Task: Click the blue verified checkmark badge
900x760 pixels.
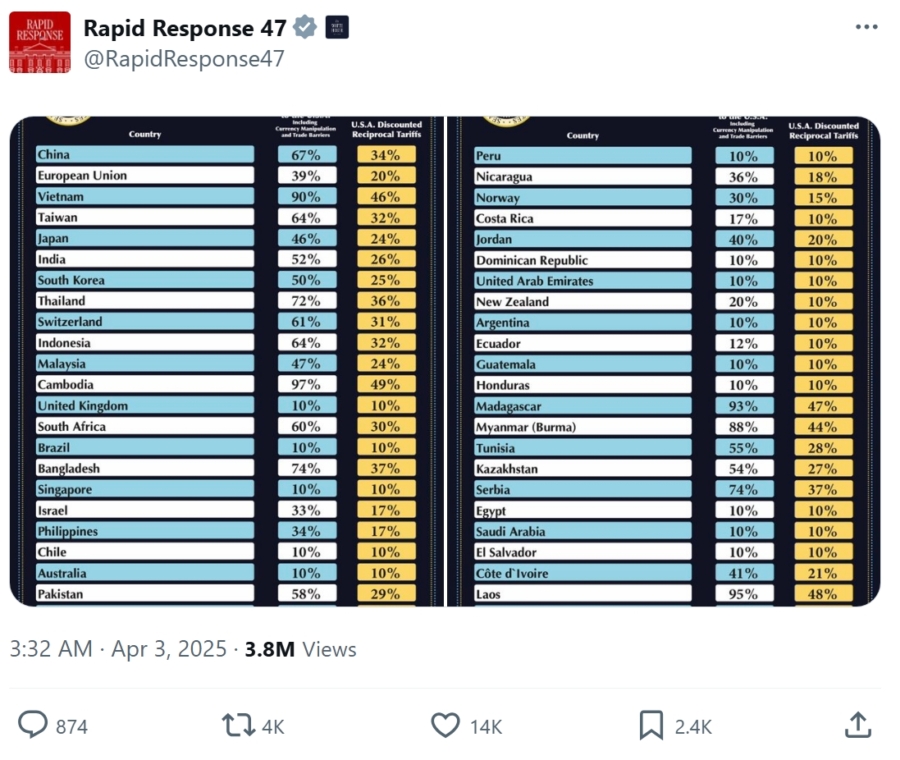Action: click(306, 27)
